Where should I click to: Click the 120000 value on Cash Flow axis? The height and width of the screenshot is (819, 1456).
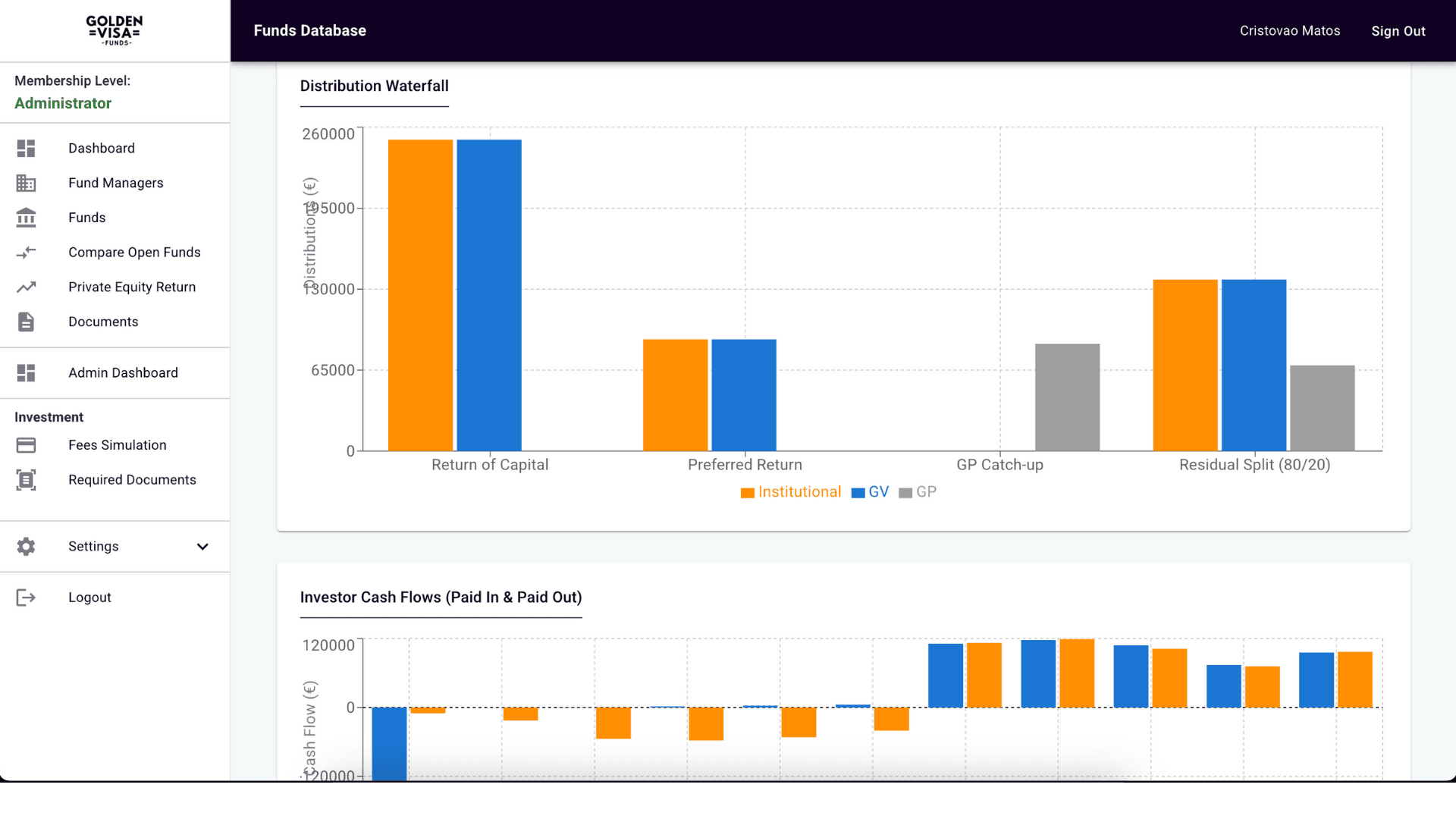[328, 645]
